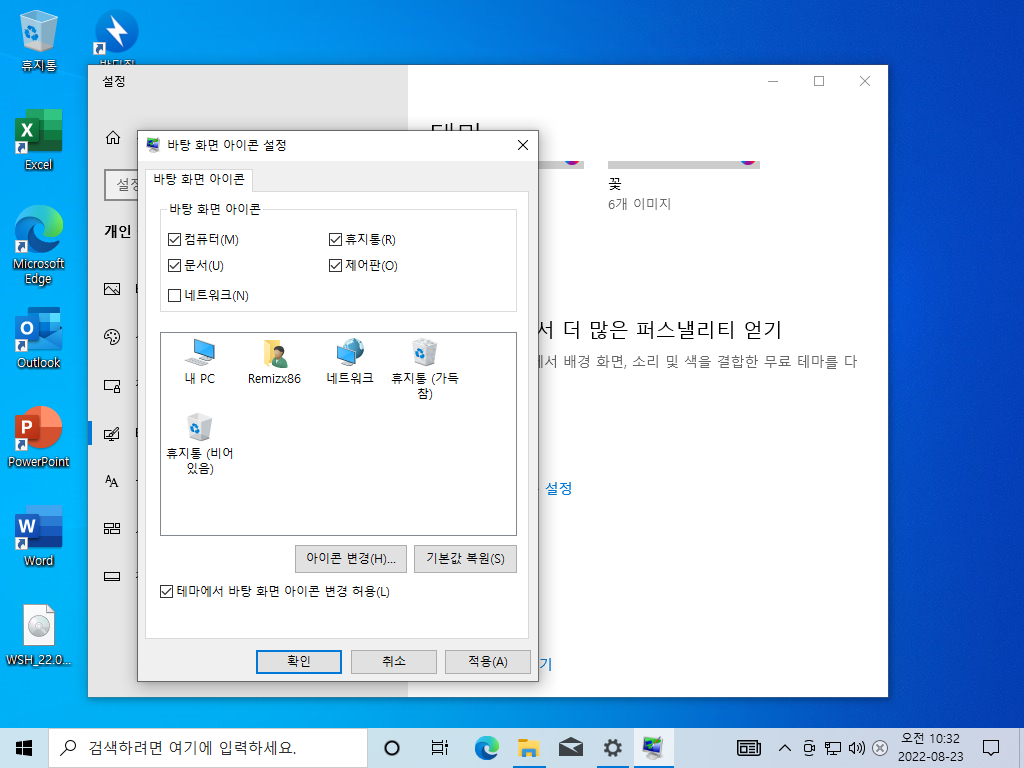Enable the 네트워크(N) checkbox
Image resolution: width=1024 pixels, height=768 pixels.
coord(174,295)
